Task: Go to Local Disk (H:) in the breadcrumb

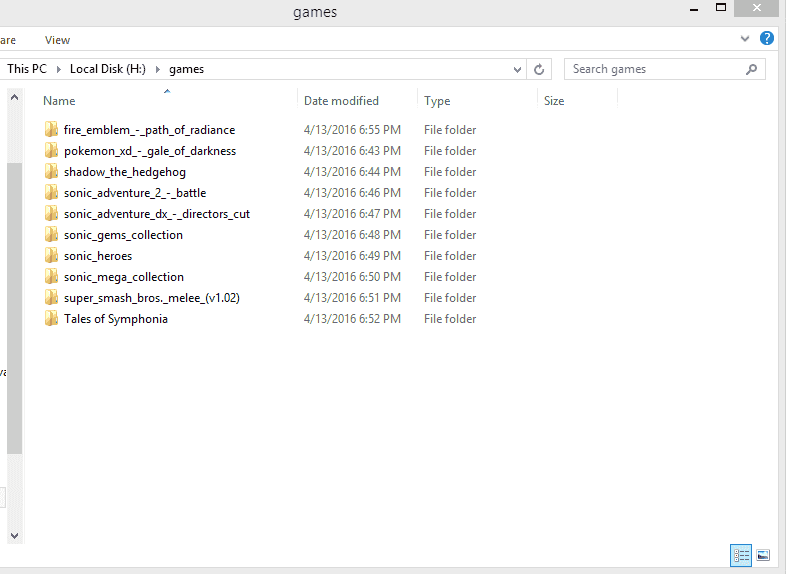Action: [108, 69]
